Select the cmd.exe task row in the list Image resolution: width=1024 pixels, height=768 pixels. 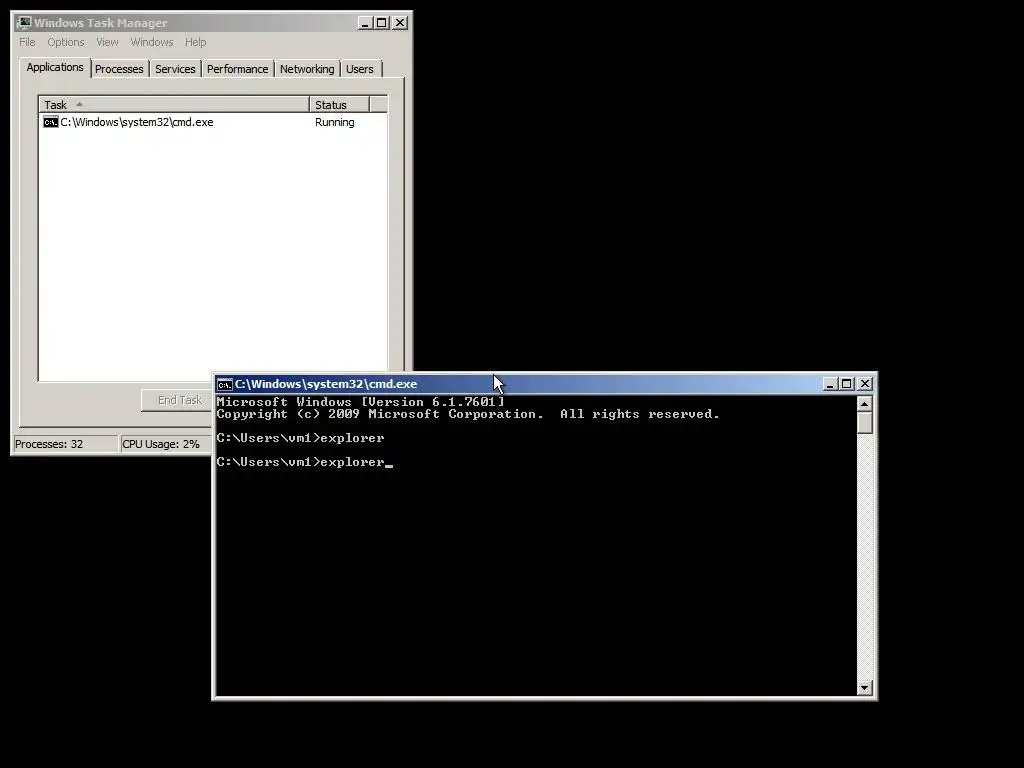[213, 122]
